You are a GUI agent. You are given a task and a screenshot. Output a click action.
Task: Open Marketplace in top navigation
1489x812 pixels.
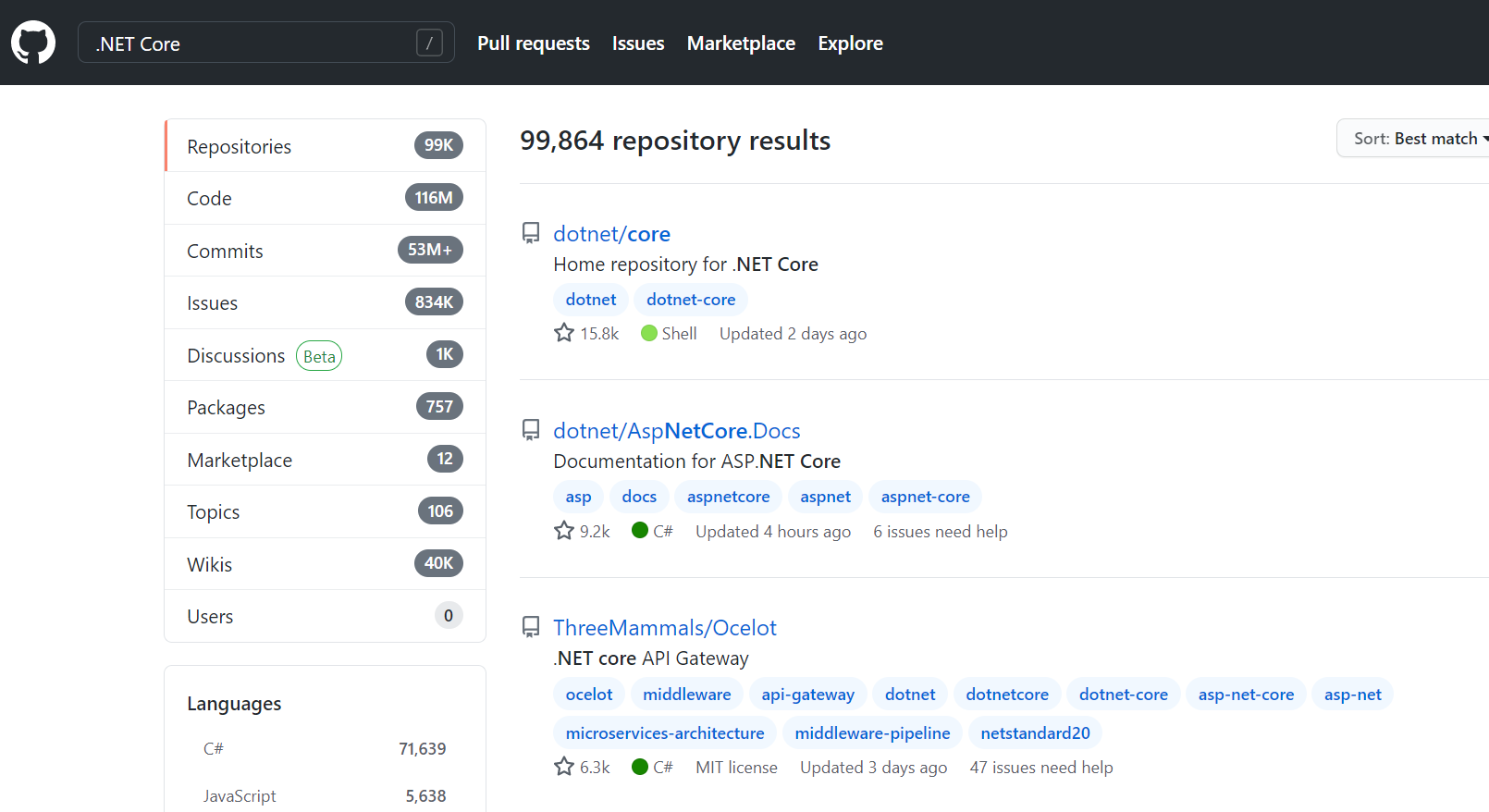tap(741, 43)
